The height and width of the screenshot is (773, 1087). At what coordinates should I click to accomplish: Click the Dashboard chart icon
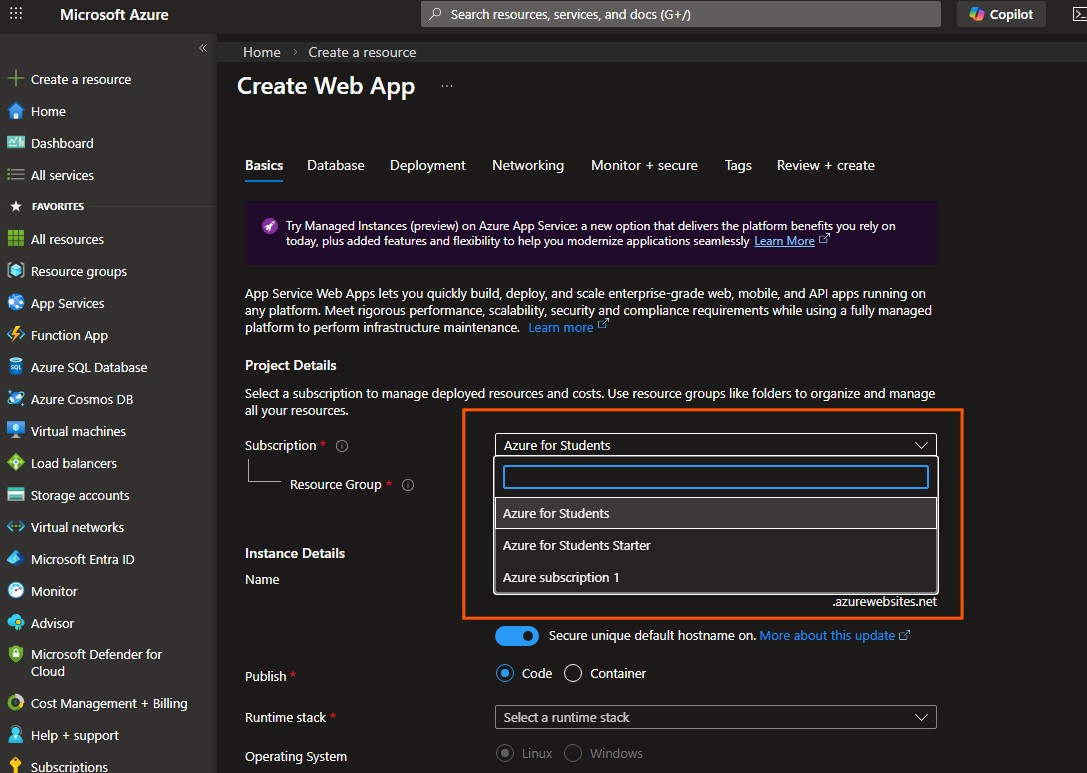coord(15,143)
